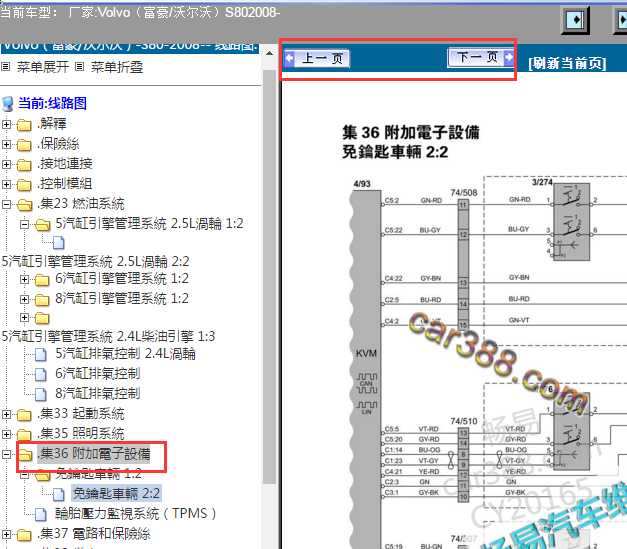Image resolution: width=627 pixels, height=549 pixels.
Task: Expand the .解釋 folder node
Action: click(6, 124)
